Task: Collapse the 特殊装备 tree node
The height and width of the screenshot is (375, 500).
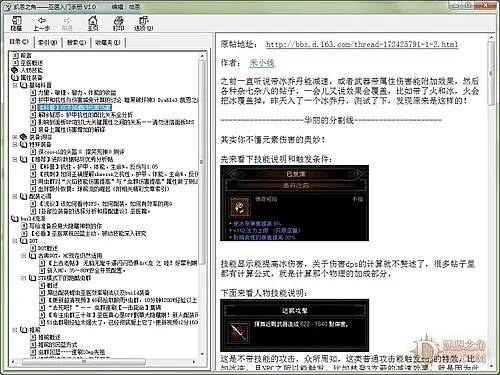Action: [x=15, y=144]
